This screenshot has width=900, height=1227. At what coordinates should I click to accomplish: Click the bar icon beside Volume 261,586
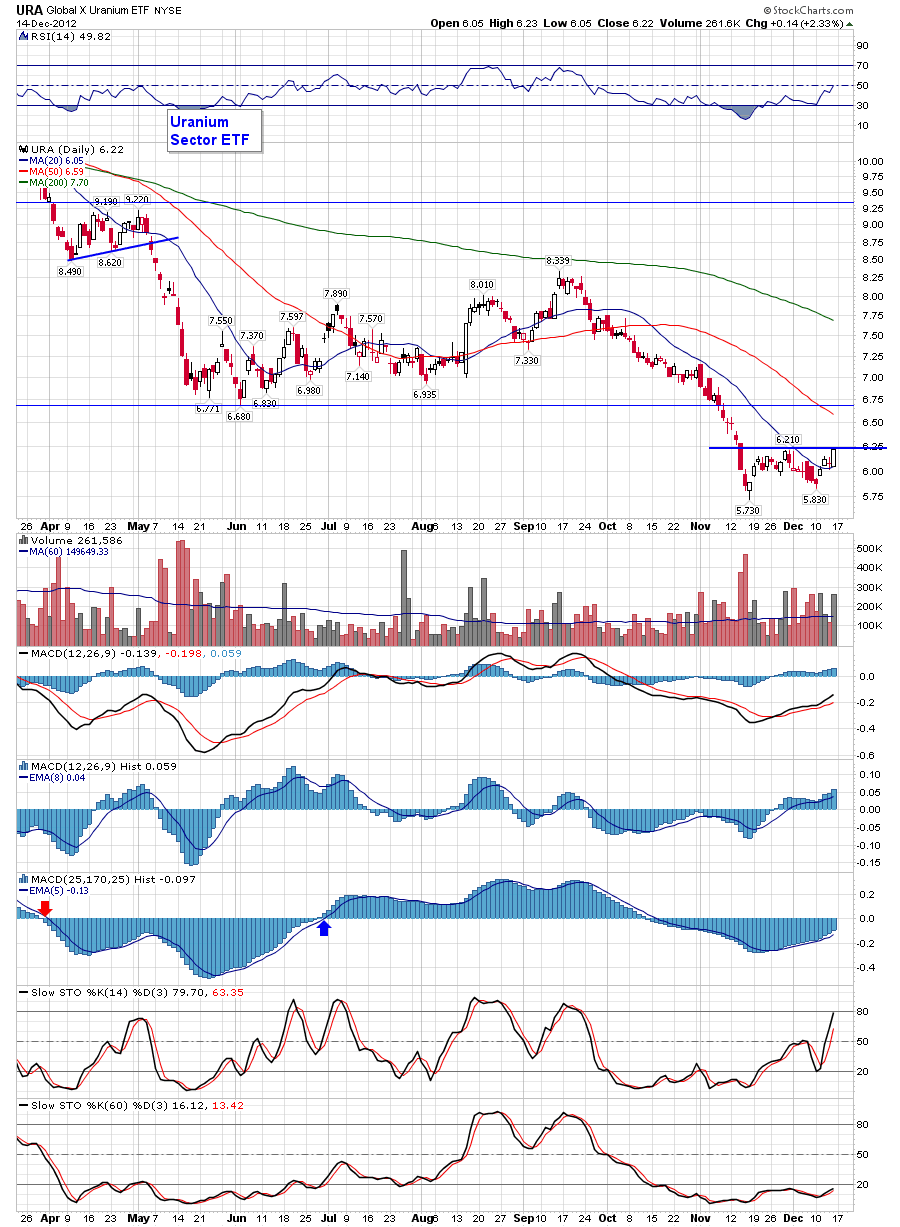tap(22, 540)
